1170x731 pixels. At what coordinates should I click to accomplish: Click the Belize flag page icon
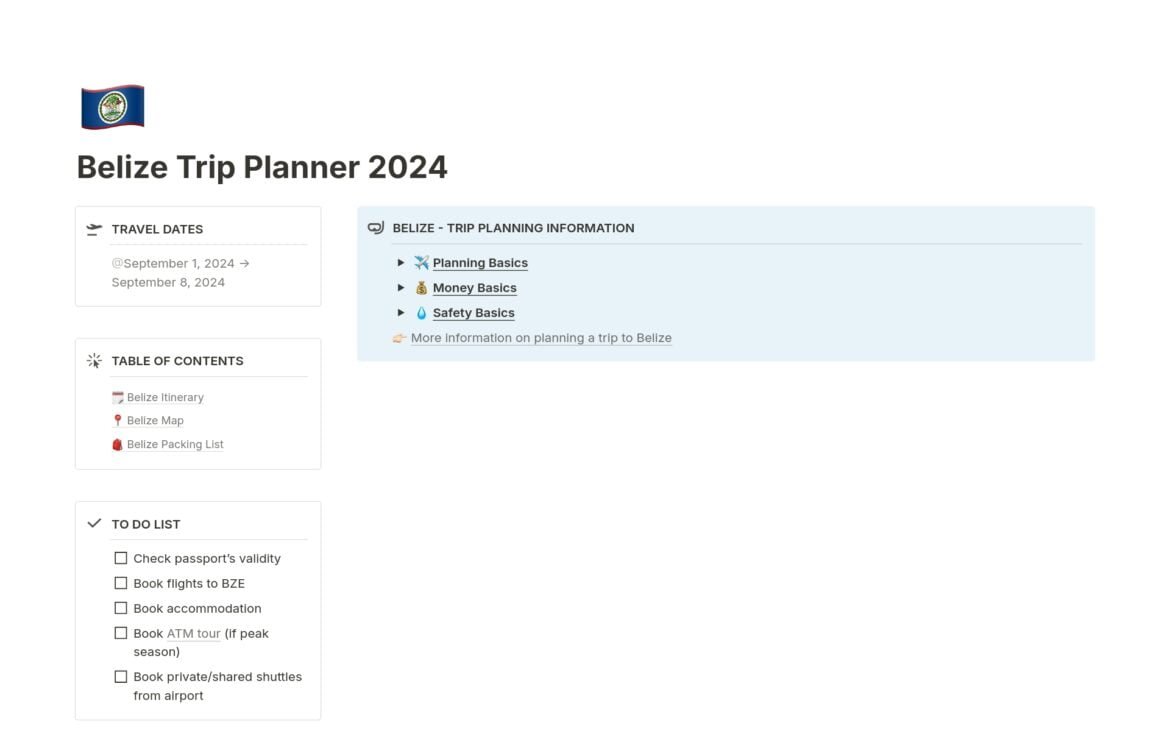click(112, 107)
